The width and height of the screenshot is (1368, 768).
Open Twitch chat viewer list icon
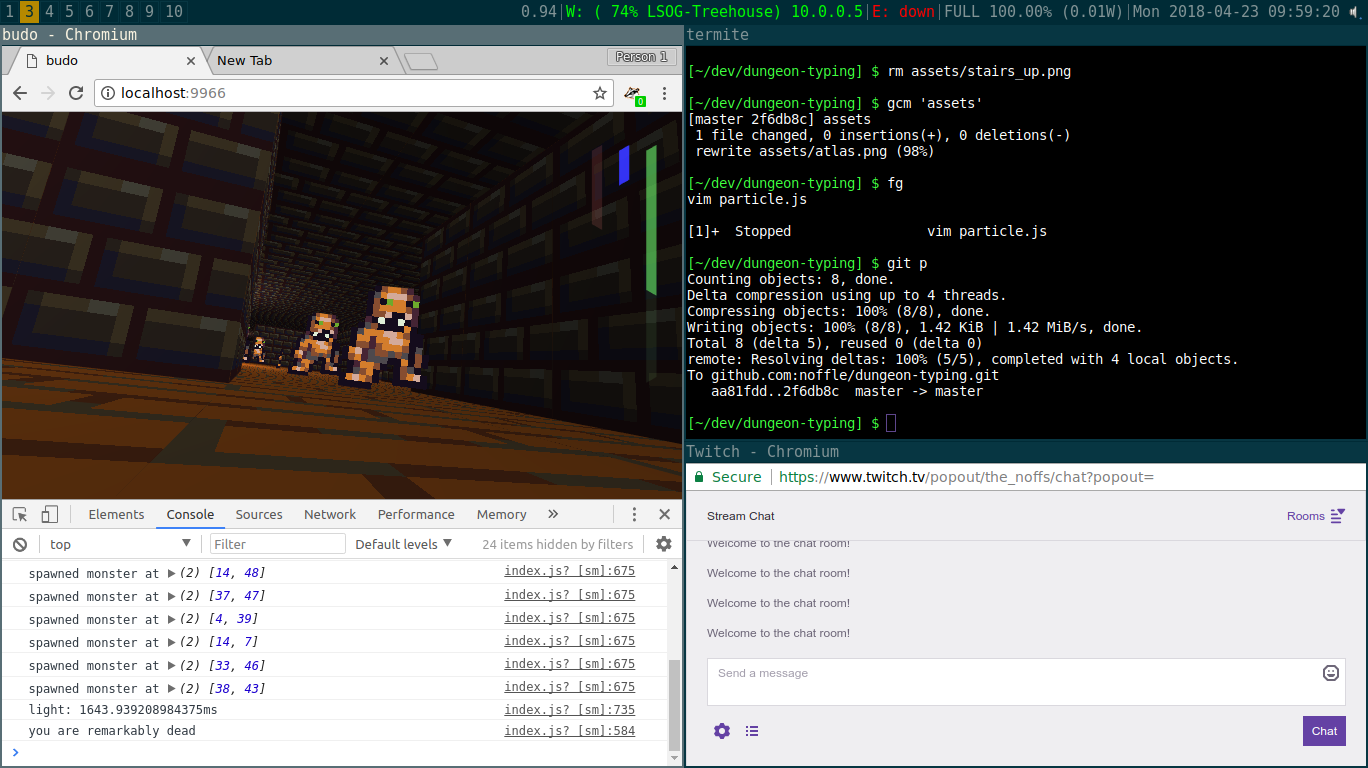coord(752,731)
